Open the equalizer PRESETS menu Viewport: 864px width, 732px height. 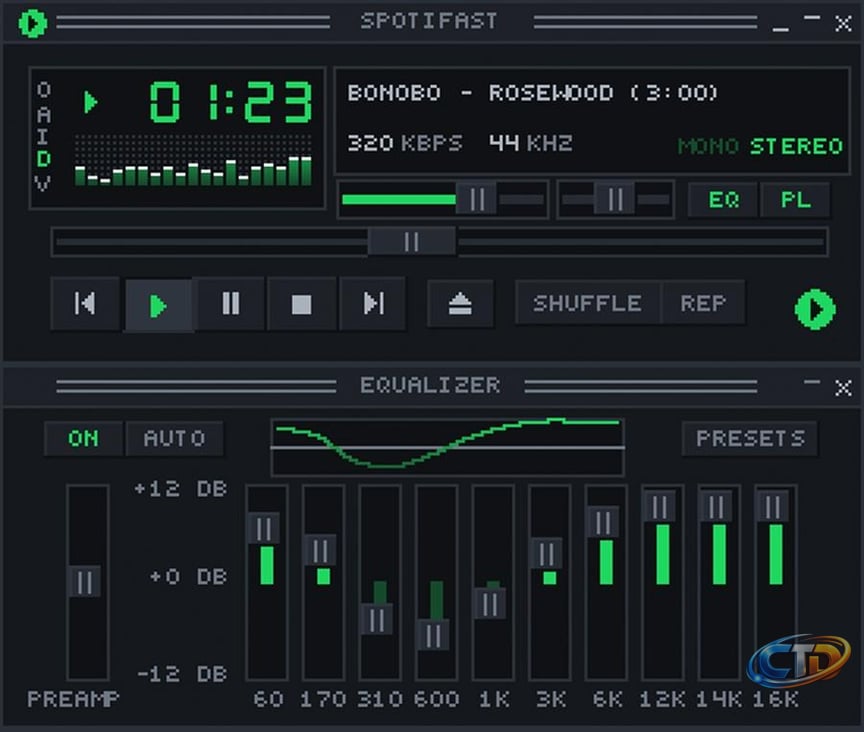coord(750,439)
